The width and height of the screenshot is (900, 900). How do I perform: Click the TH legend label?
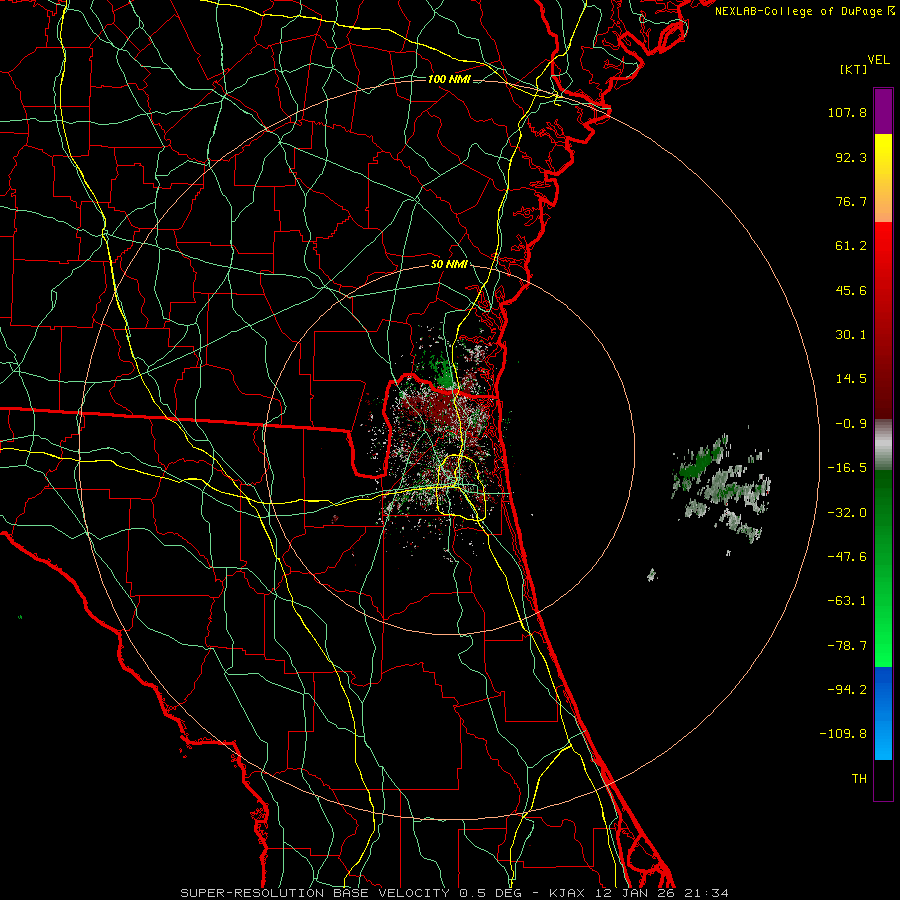859,779
